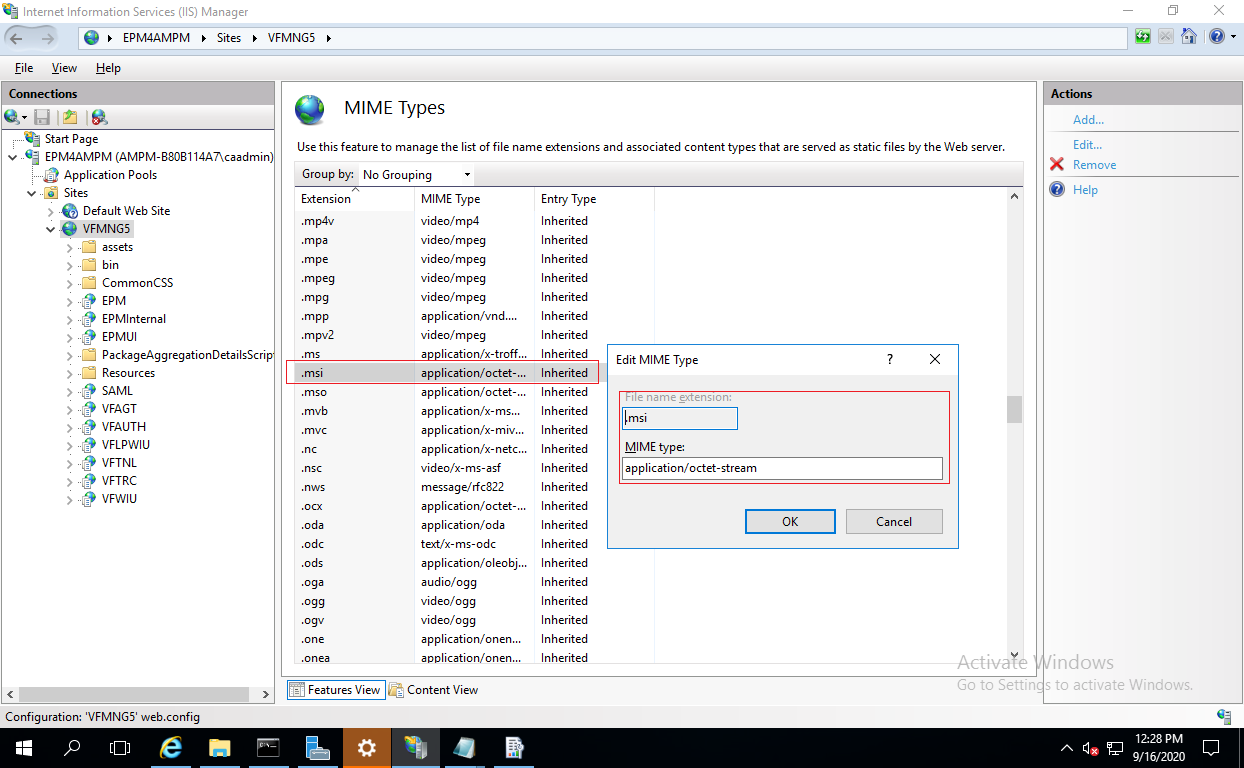Click the Add... action link
Viewport: 1244px width, 768px height.
click(x=1088, y=119)
